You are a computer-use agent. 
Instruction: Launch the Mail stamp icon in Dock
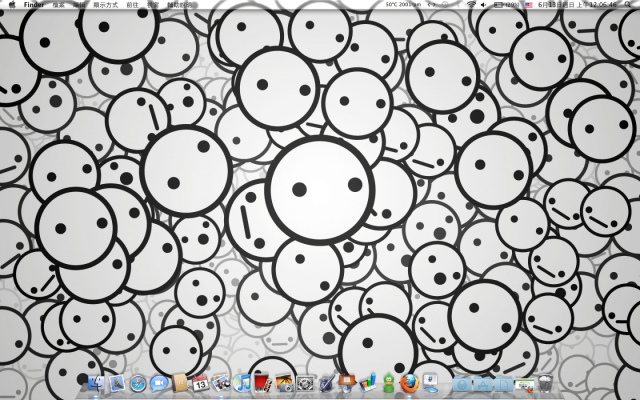pos(117,384)
